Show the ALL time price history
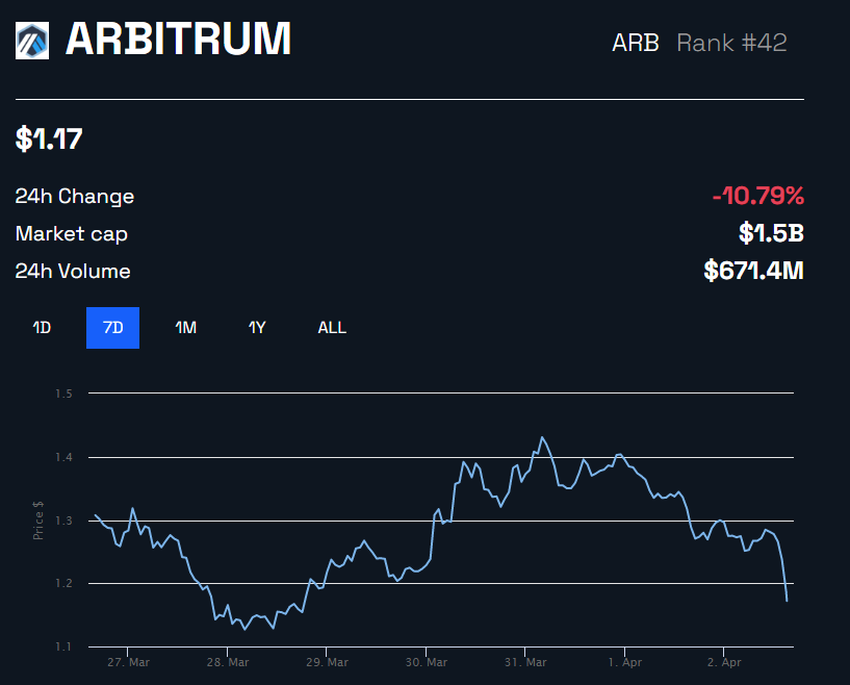 [331, 327]
